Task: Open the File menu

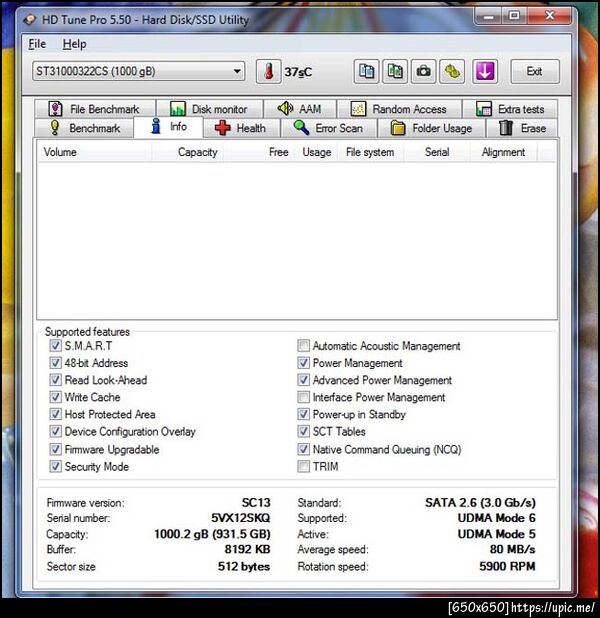Action: click(37, 44)
